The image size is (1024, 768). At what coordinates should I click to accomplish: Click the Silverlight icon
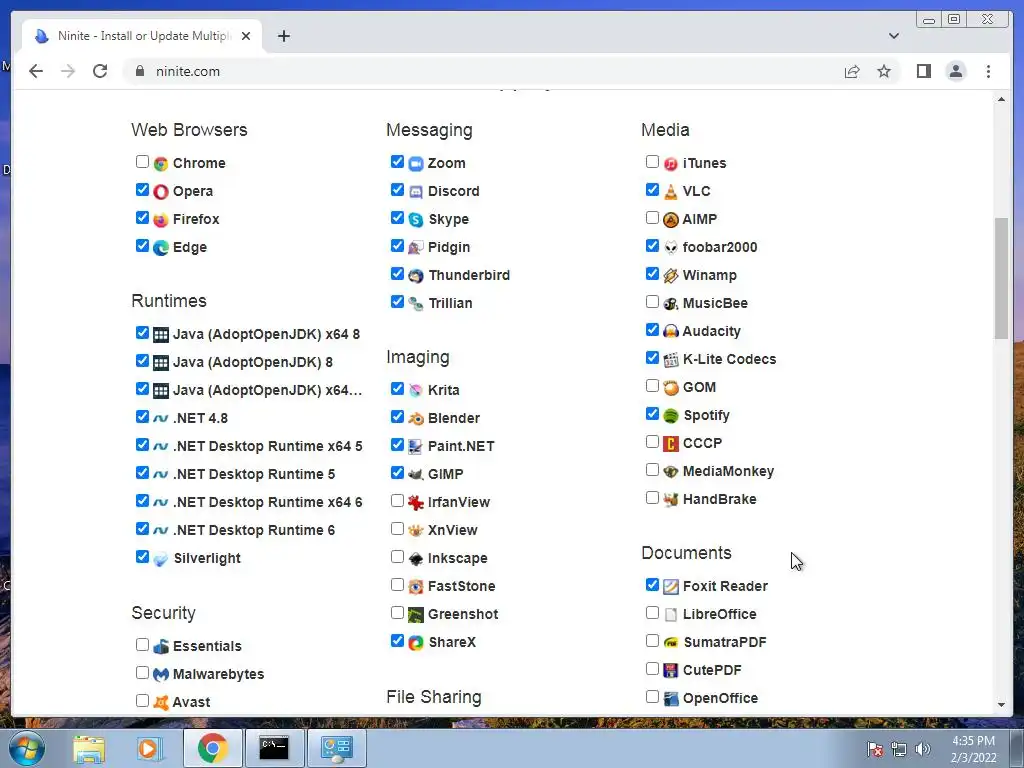click(161, 559)
